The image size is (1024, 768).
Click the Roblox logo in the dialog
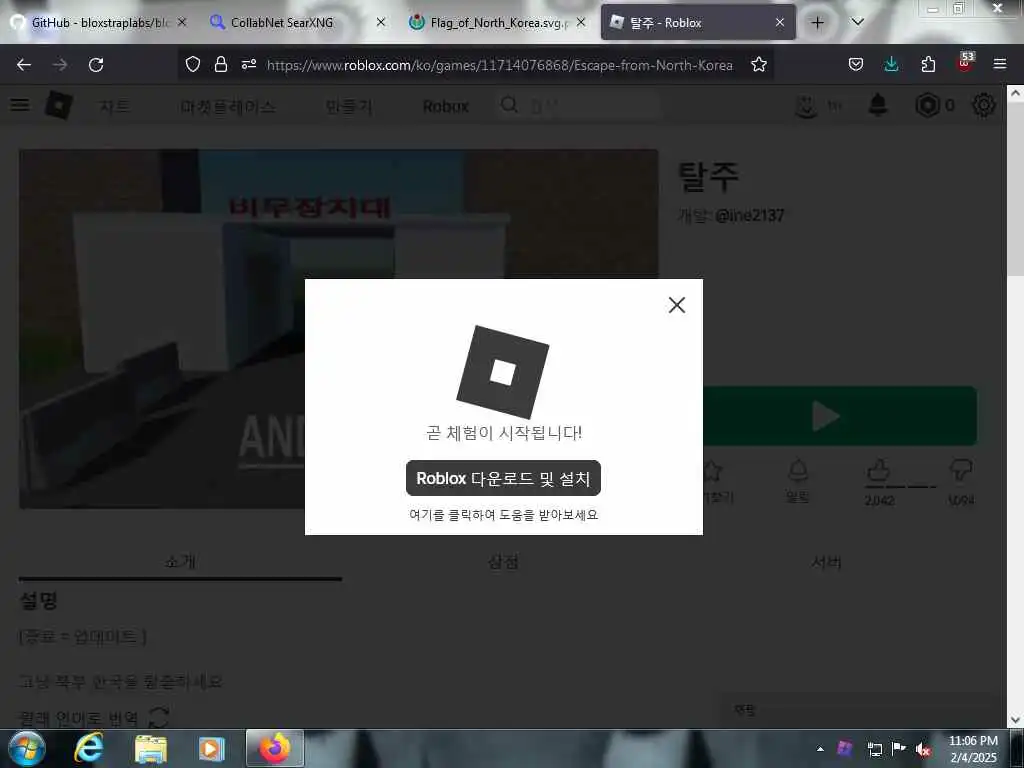pos(503,372)
